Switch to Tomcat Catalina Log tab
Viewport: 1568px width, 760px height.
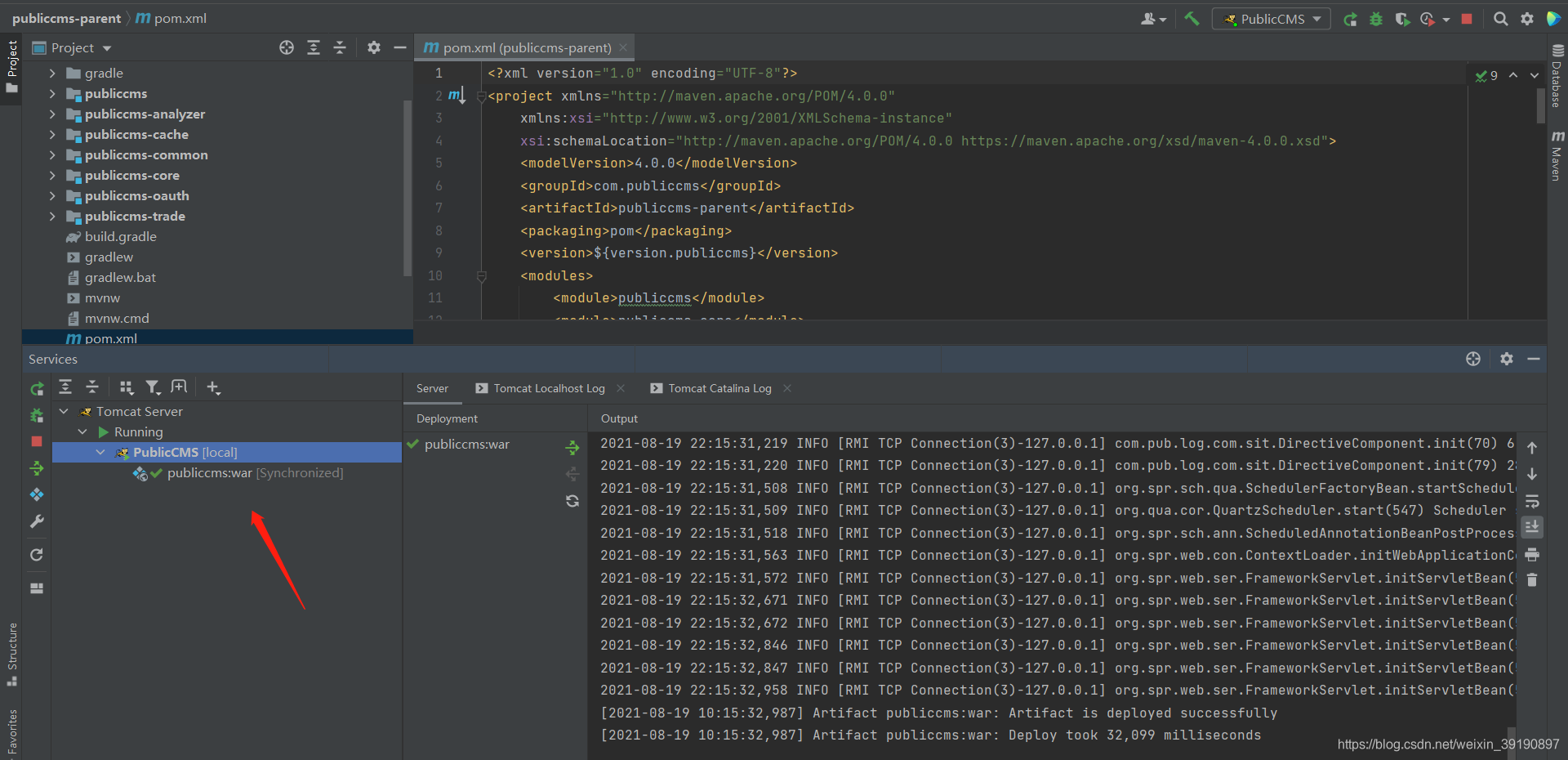pyautogui.click(x=719, y=388)
